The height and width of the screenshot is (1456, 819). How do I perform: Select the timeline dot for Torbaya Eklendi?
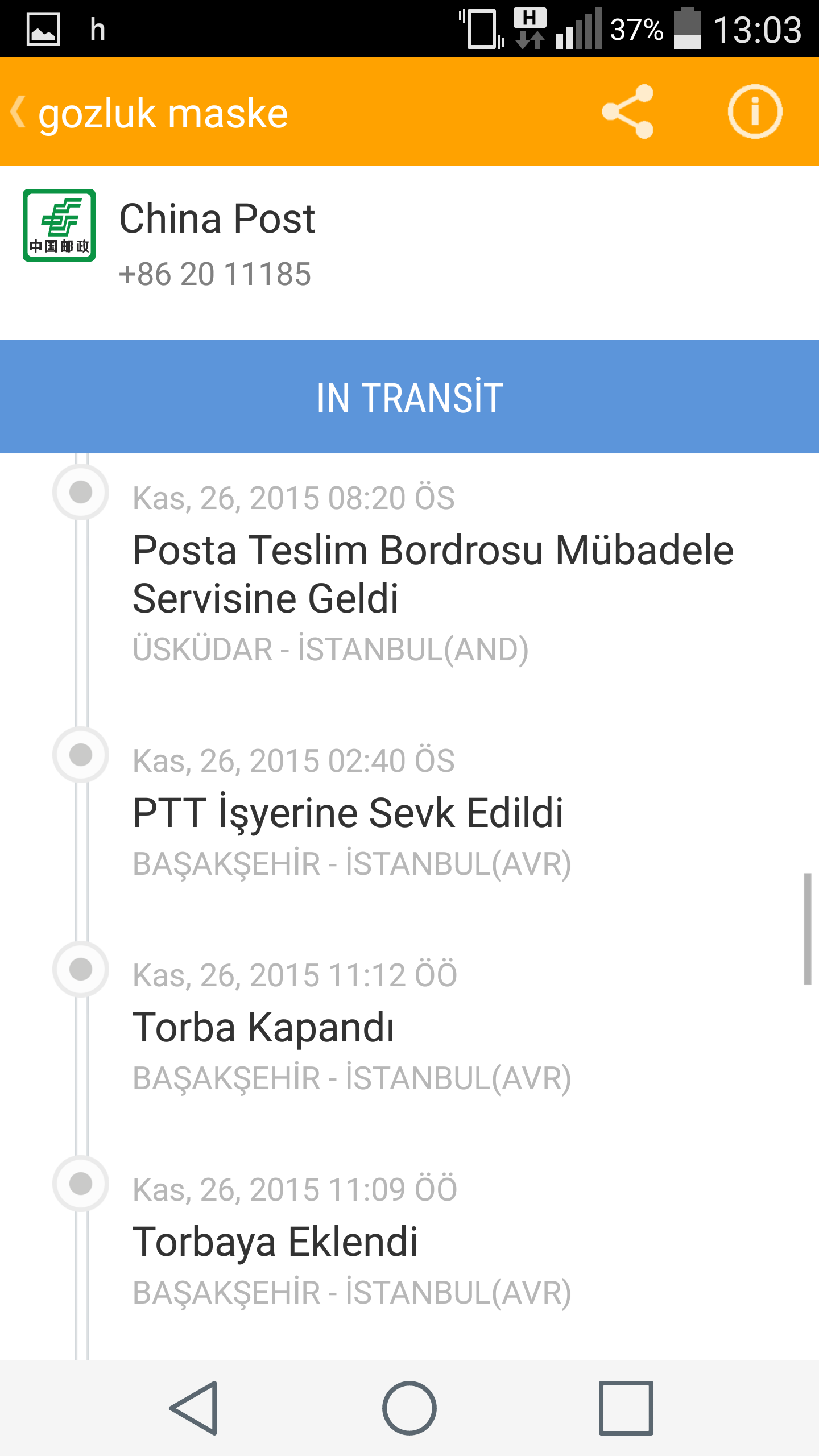tap(81, 1184)
